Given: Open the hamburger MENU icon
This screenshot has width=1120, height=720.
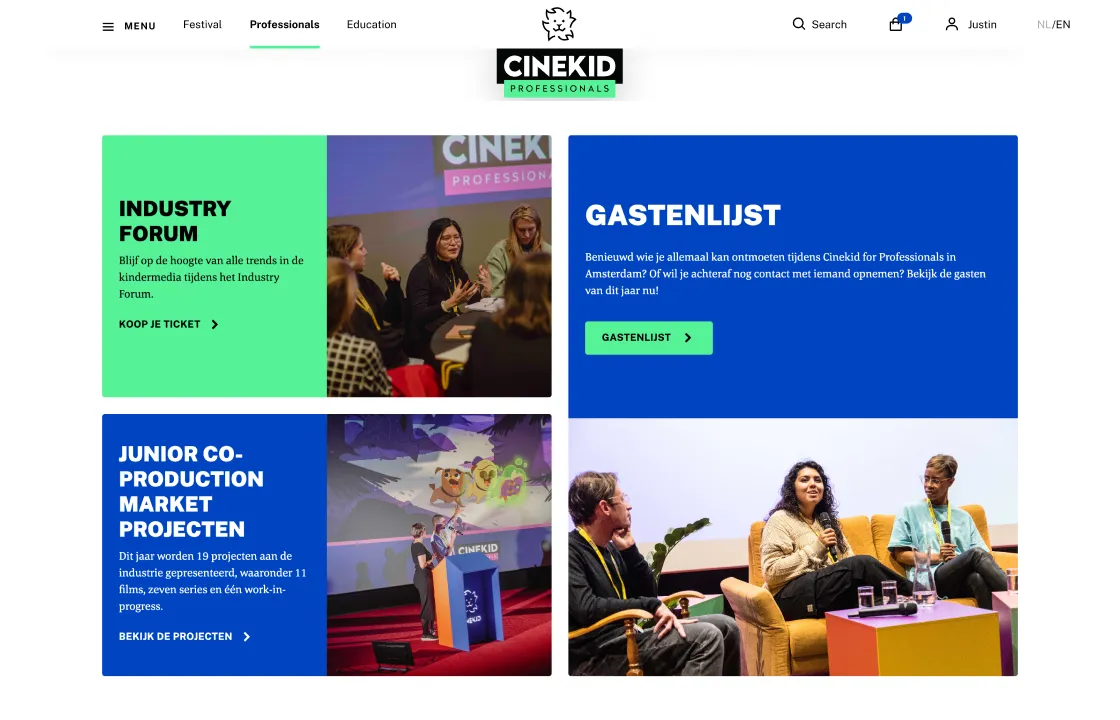Looking at the screenshot, I should coord(108,26).
